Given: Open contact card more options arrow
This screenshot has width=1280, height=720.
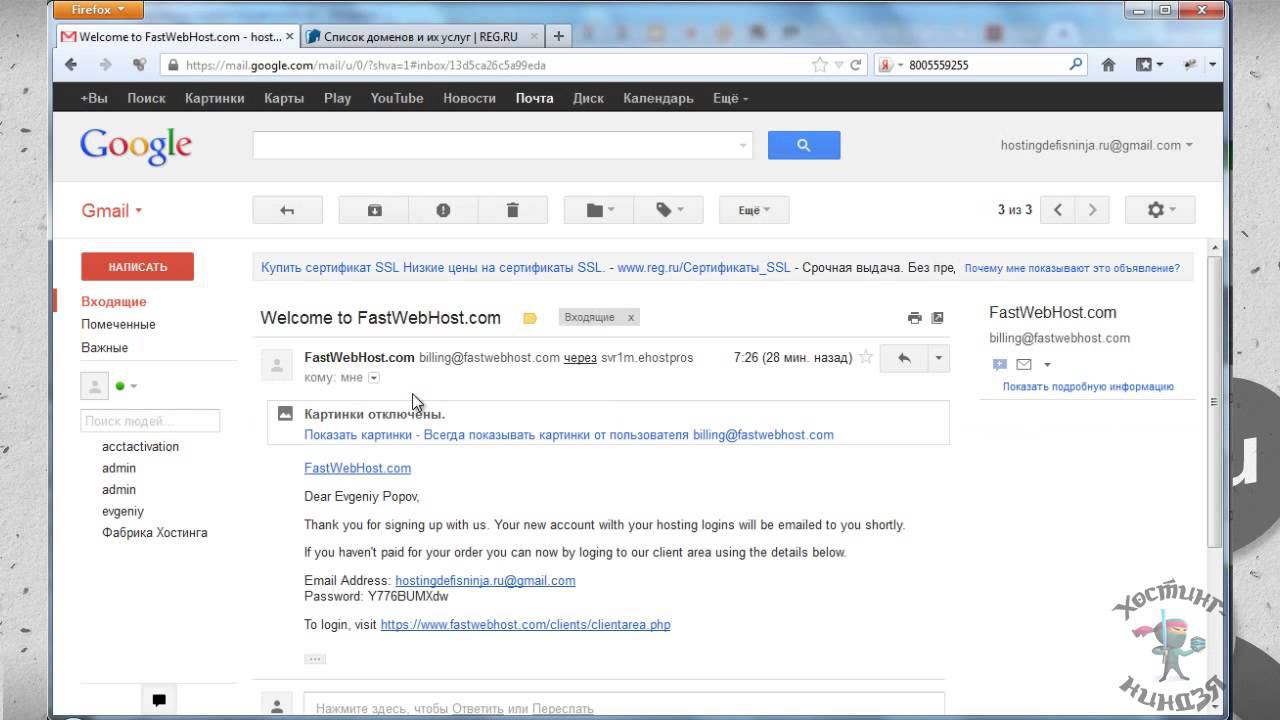Looking at the screenshot, I should coord(1047,365).
